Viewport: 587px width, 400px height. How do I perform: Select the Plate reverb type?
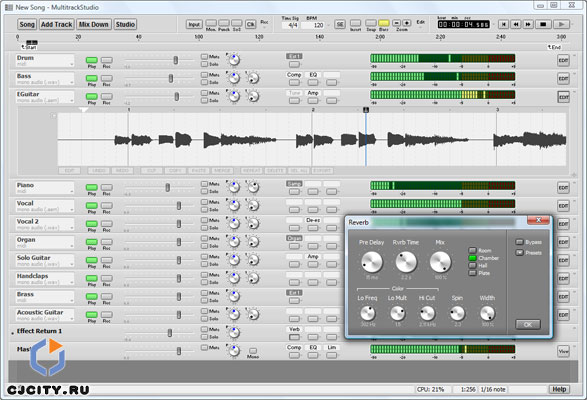coord(472,273)
